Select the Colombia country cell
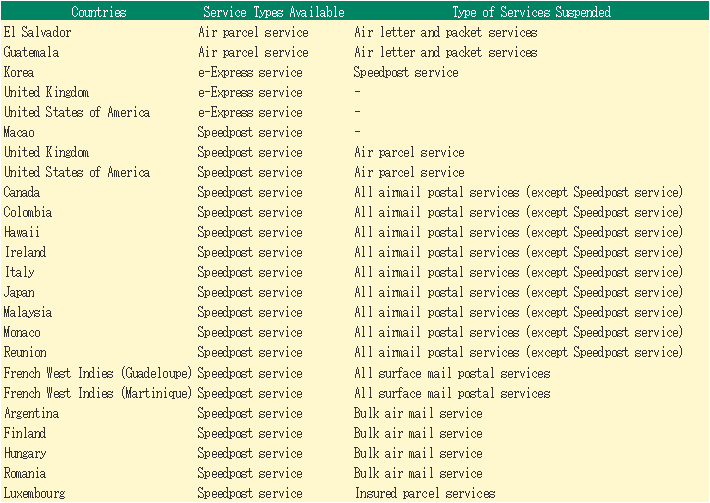710x503 pixels. coord(28,212)
